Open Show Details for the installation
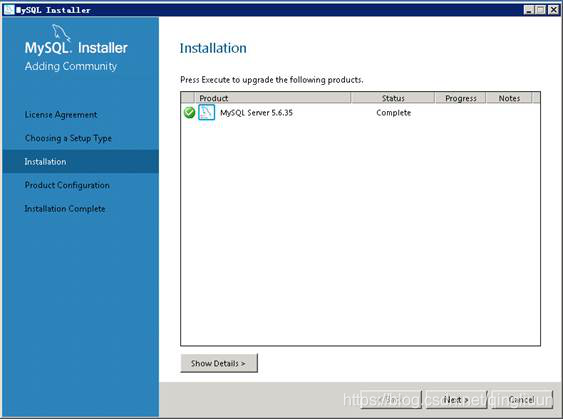This screenshot has height=419, width=563. pos(219,363)
